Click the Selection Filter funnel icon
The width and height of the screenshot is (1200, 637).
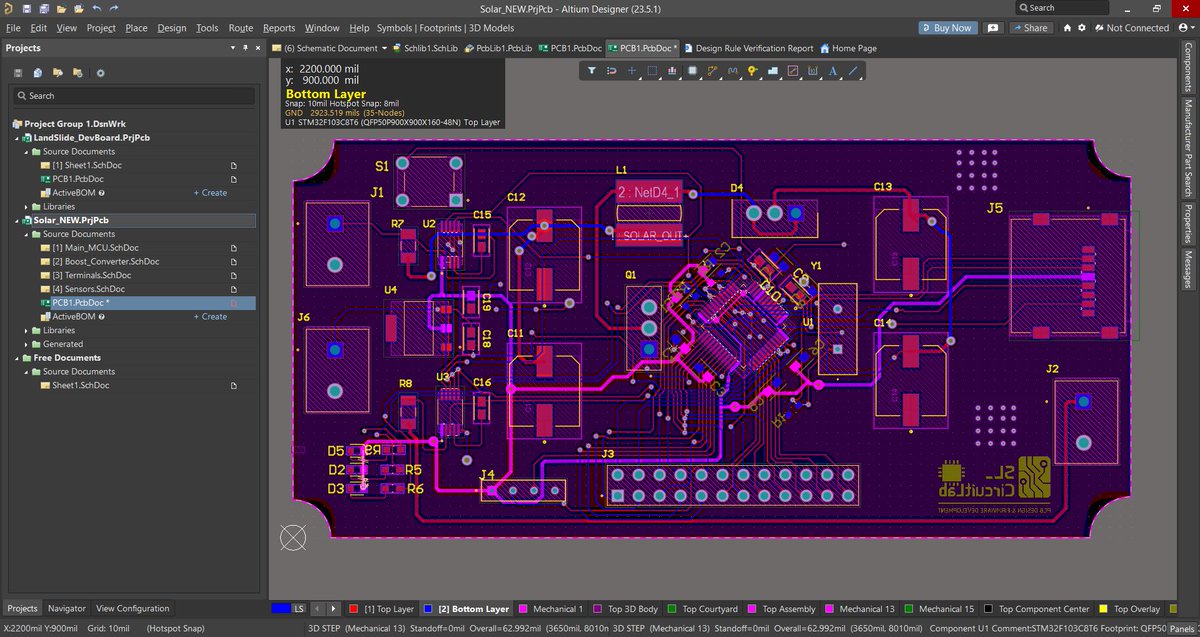pyautogui.click(x=591, y=71)
